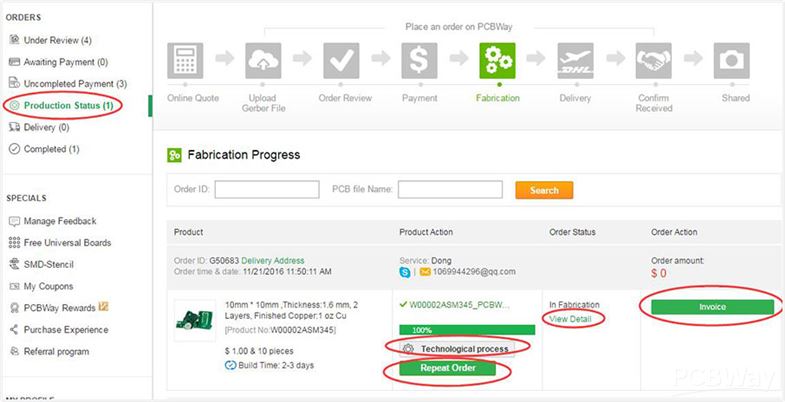Click the Shared camera icon

(x=731, y=61)
